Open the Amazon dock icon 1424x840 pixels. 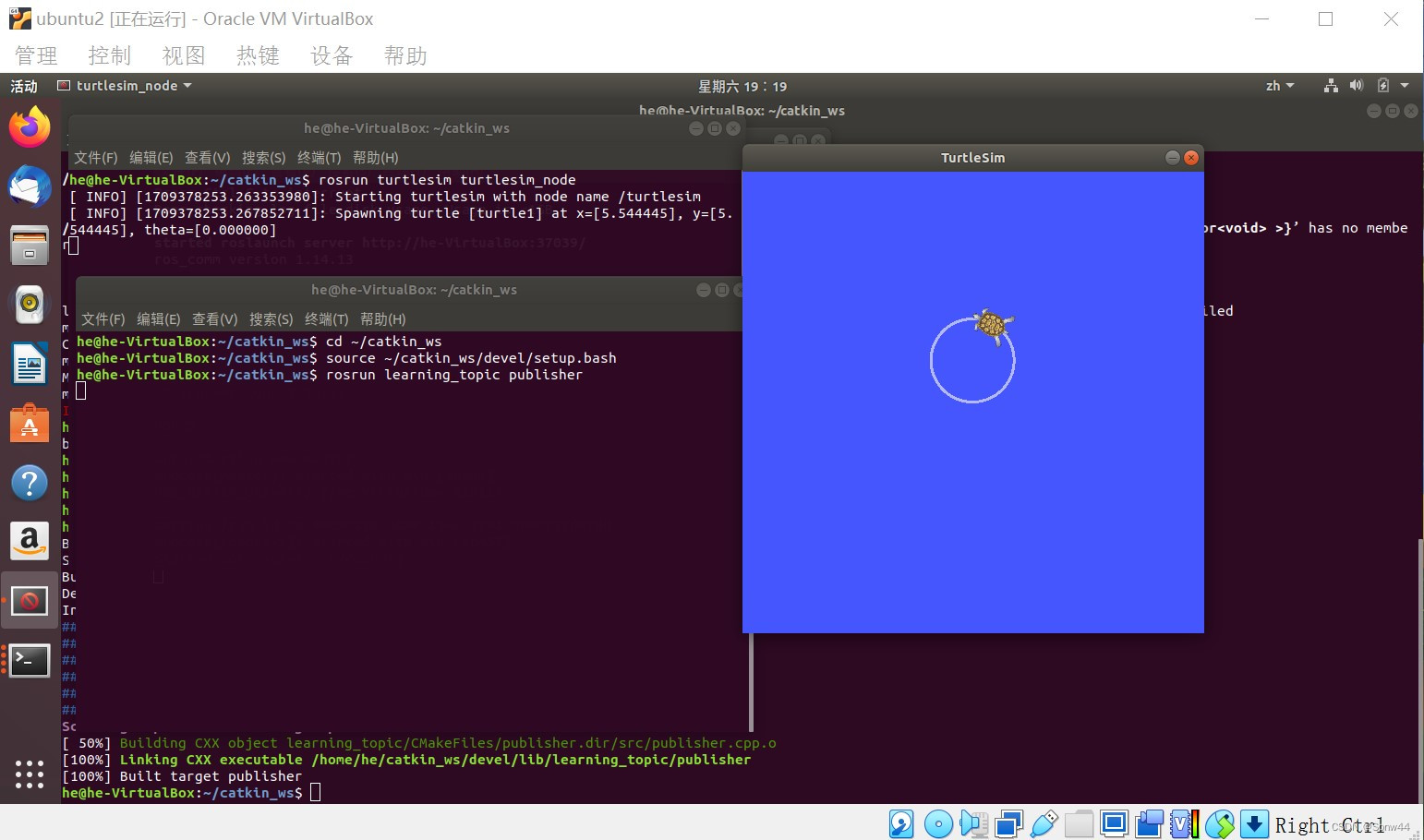click(30, 541)
